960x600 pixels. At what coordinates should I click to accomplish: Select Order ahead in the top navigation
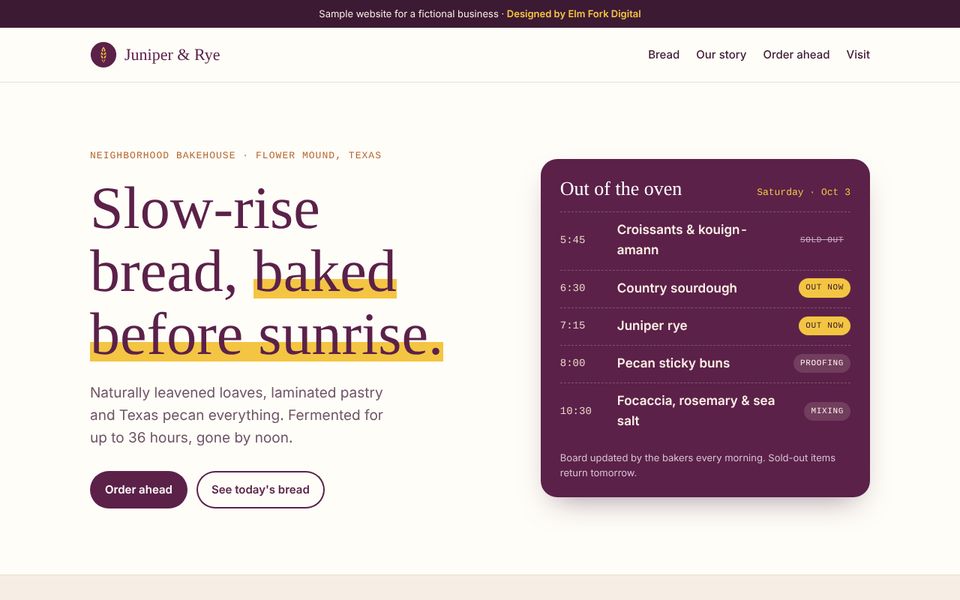click(796, 54)
